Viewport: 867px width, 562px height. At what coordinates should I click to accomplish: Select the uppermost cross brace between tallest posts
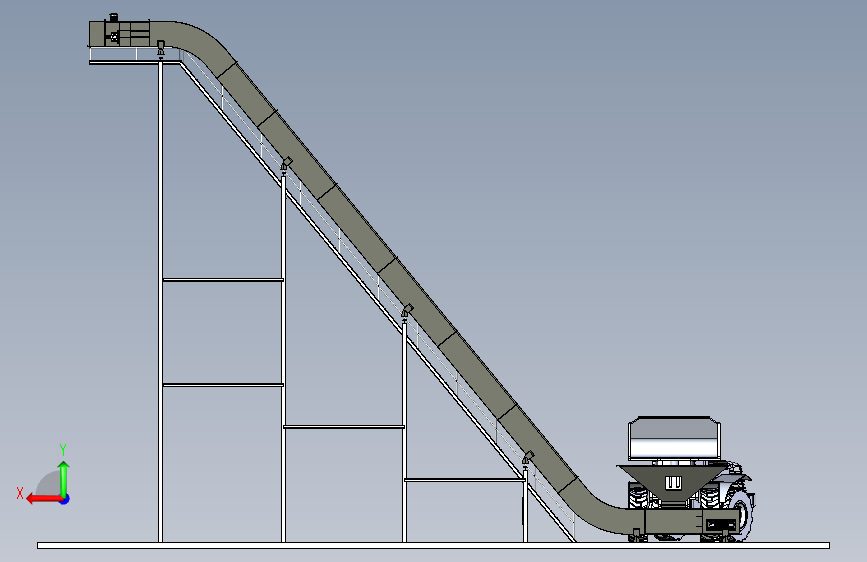(x=223, y=280)
